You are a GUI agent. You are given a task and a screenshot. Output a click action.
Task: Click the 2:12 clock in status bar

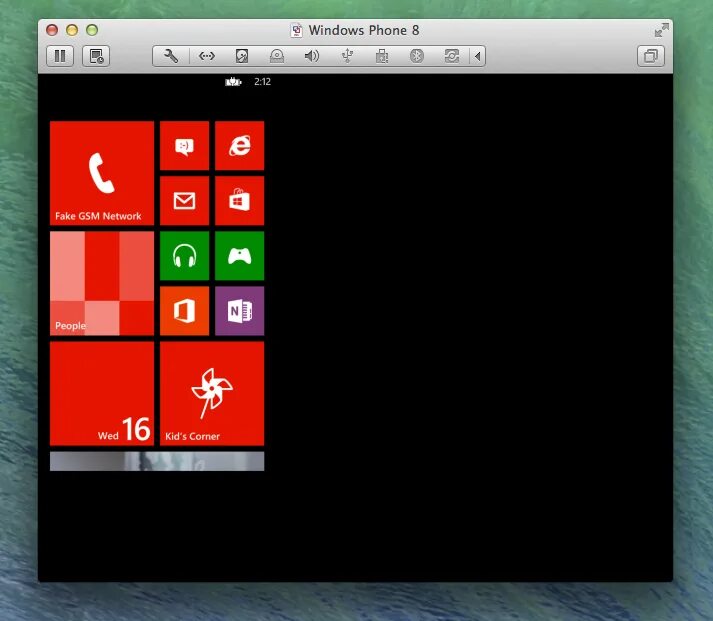[x=262, y=82]
